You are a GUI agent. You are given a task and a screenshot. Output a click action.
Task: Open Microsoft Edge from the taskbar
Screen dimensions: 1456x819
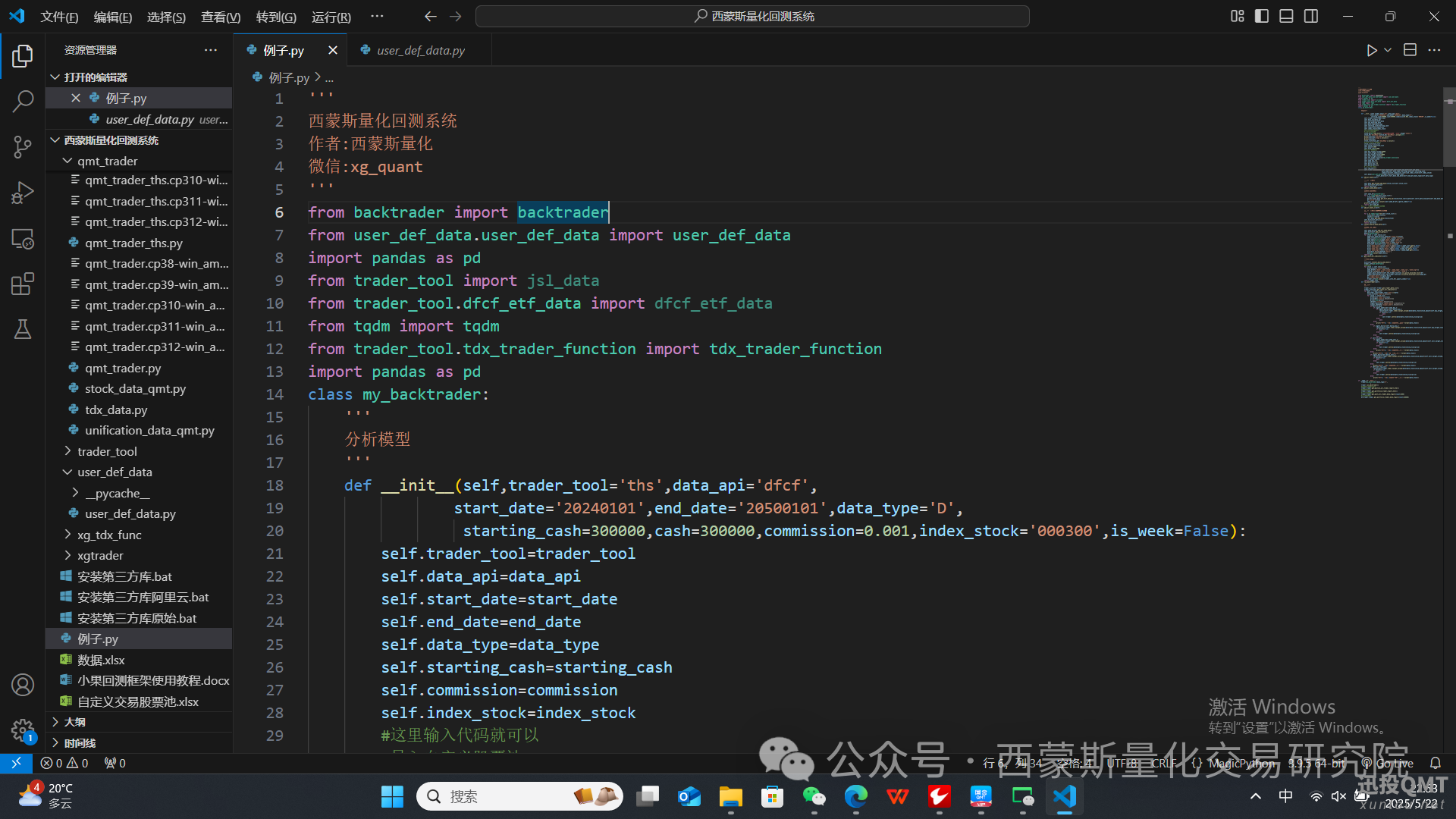[x=855, y=796]
